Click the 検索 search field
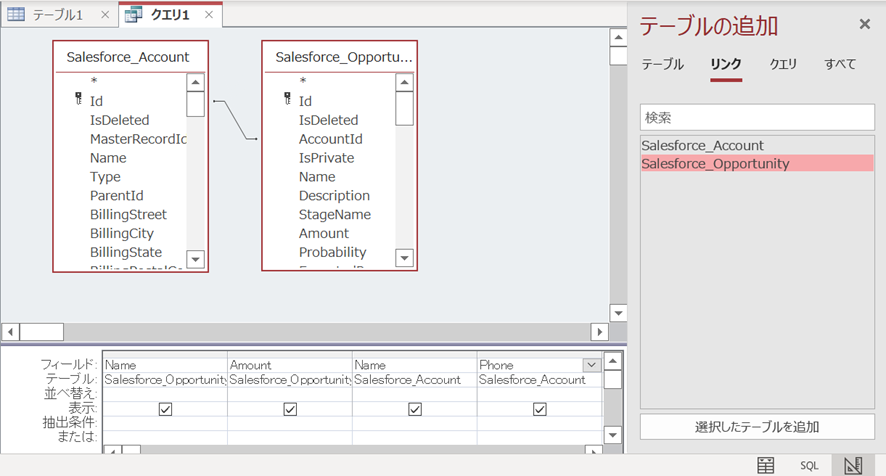The height and width of the screenshot is (476, 886). click(x=757, y=118)
